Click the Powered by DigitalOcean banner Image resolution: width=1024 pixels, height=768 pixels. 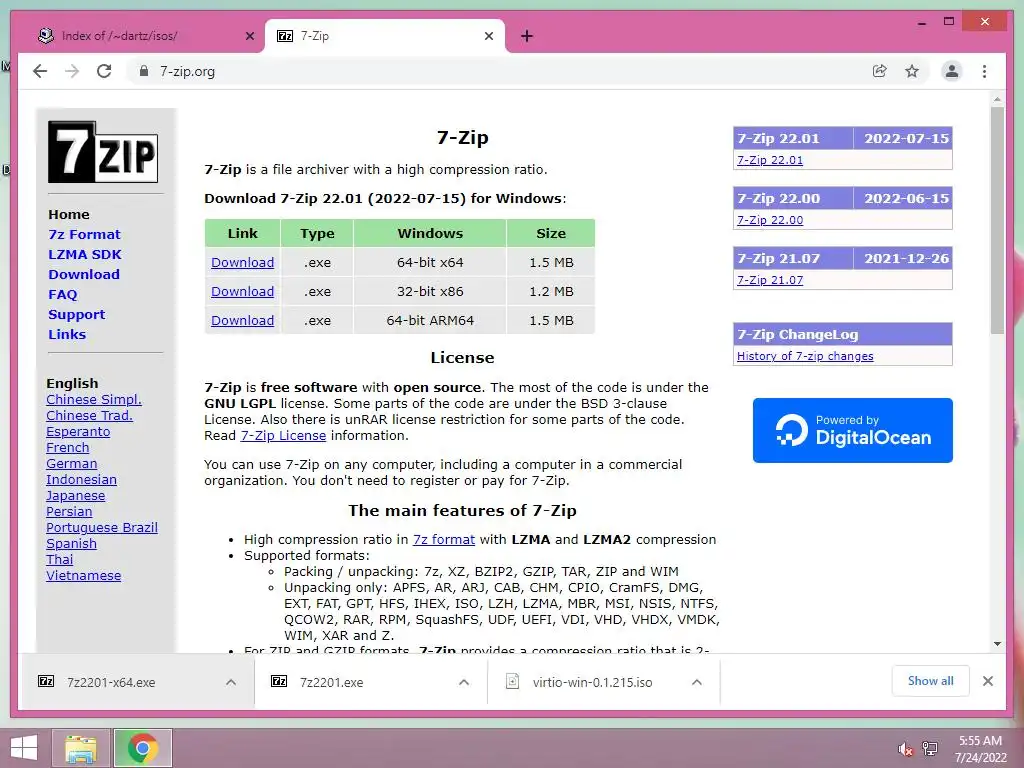852,430
